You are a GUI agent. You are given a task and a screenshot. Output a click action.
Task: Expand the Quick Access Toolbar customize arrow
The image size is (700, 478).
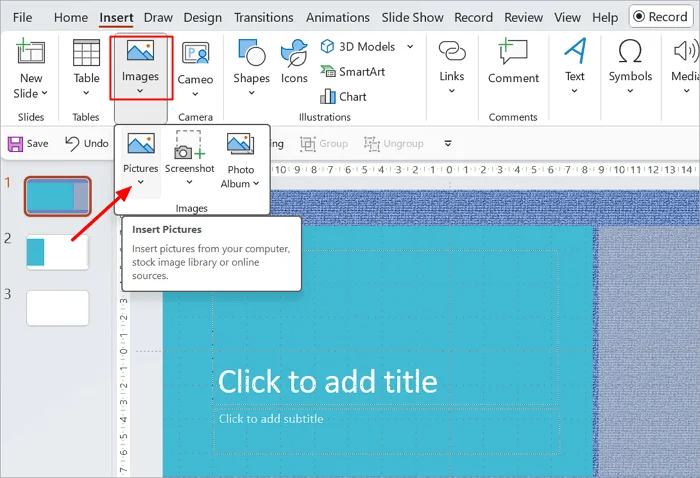pyautogui.click(x=448, y=143)
